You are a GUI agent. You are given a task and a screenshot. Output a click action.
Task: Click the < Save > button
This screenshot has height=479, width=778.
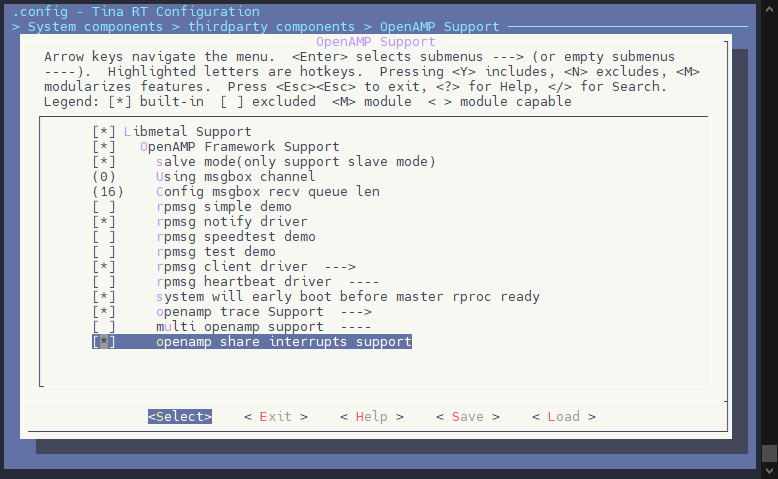pos(467,416)
